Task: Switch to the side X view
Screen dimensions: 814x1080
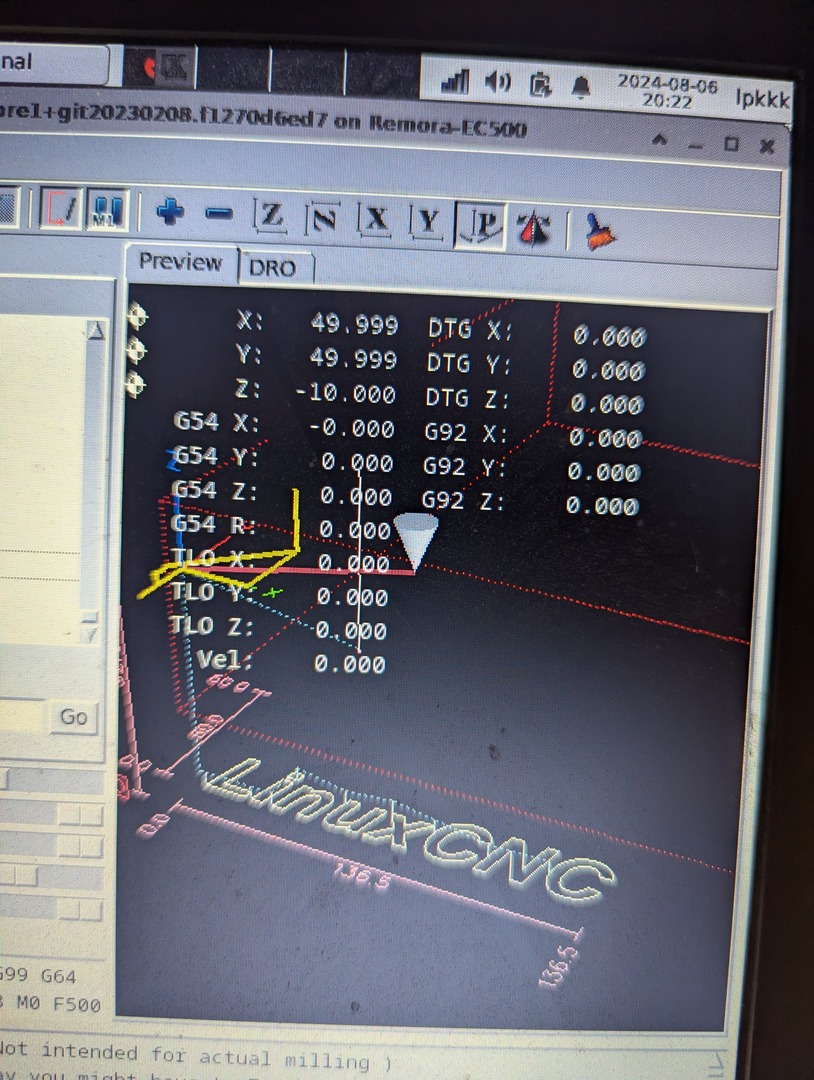Action: tap(375, 220)
